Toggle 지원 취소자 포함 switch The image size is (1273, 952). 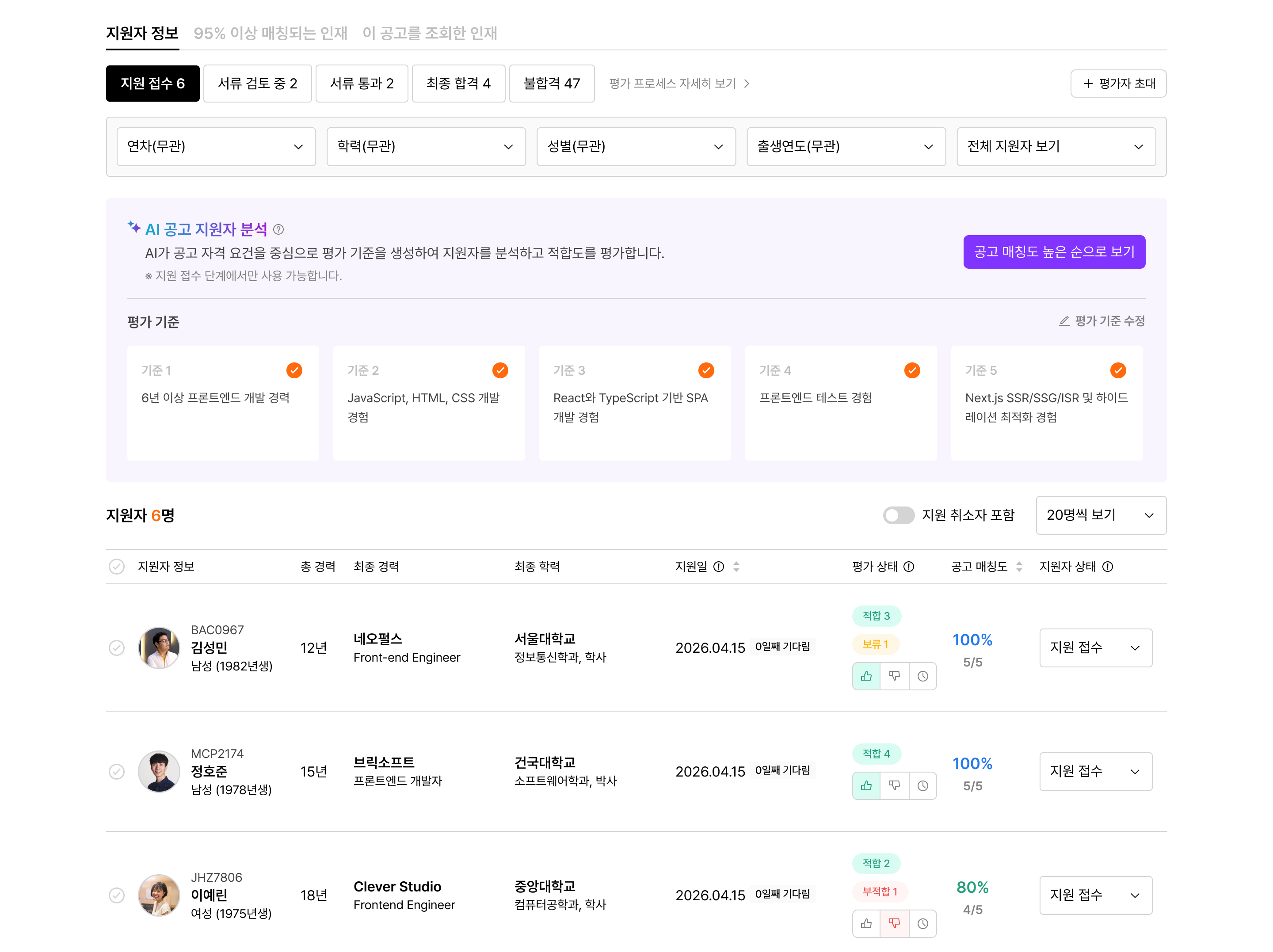click(x=898, y=515)
